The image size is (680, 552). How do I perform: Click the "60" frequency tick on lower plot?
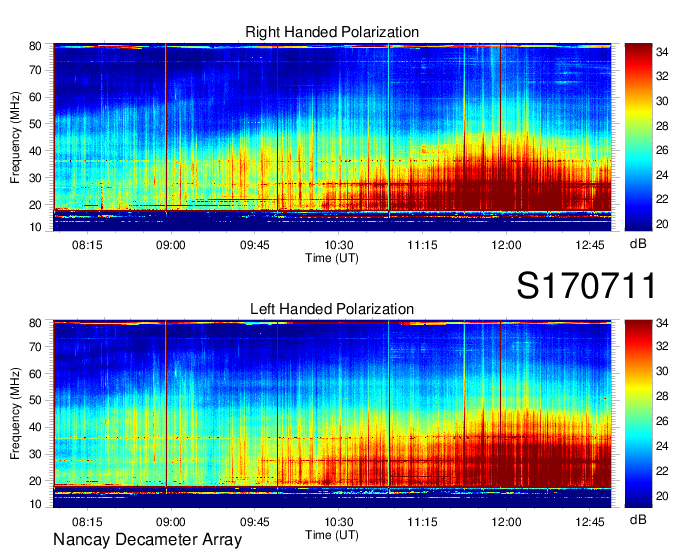point(35,374)
